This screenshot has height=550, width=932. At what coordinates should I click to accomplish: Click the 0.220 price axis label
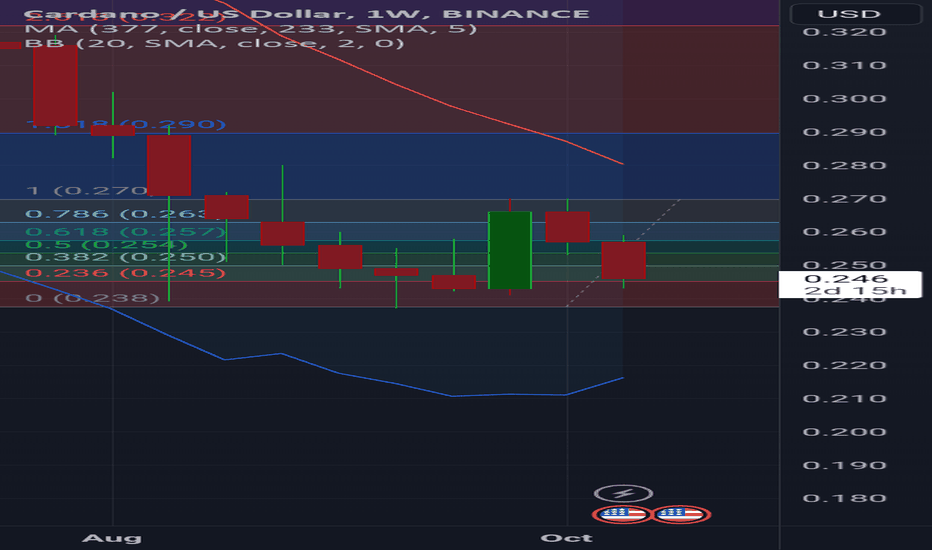click(x=845, y=365)
